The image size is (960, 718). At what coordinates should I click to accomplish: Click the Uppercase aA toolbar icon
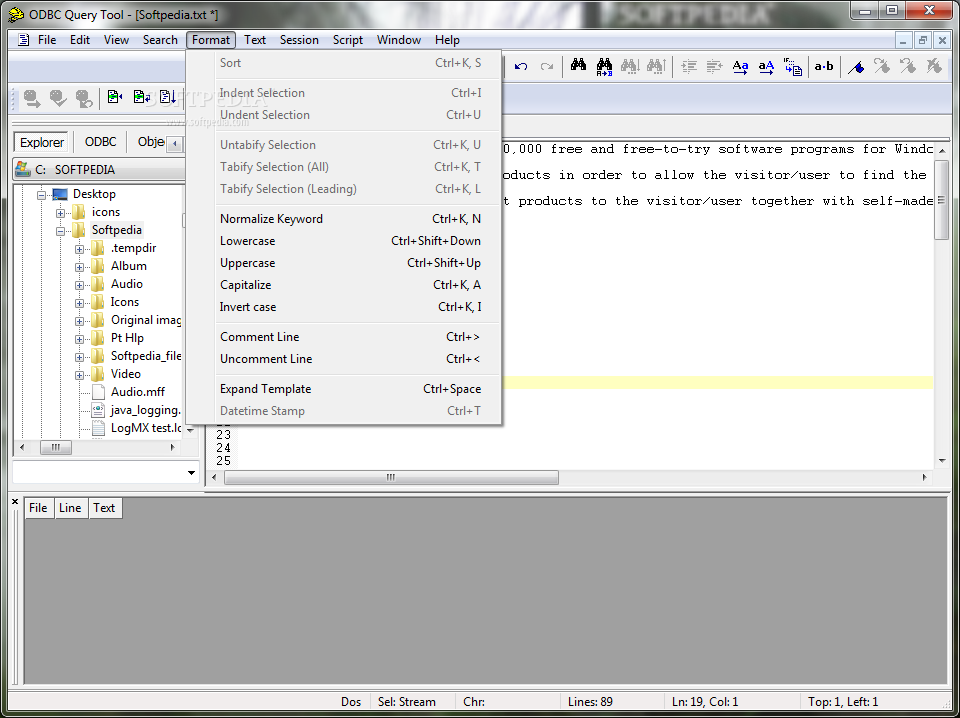click(766, 66)
